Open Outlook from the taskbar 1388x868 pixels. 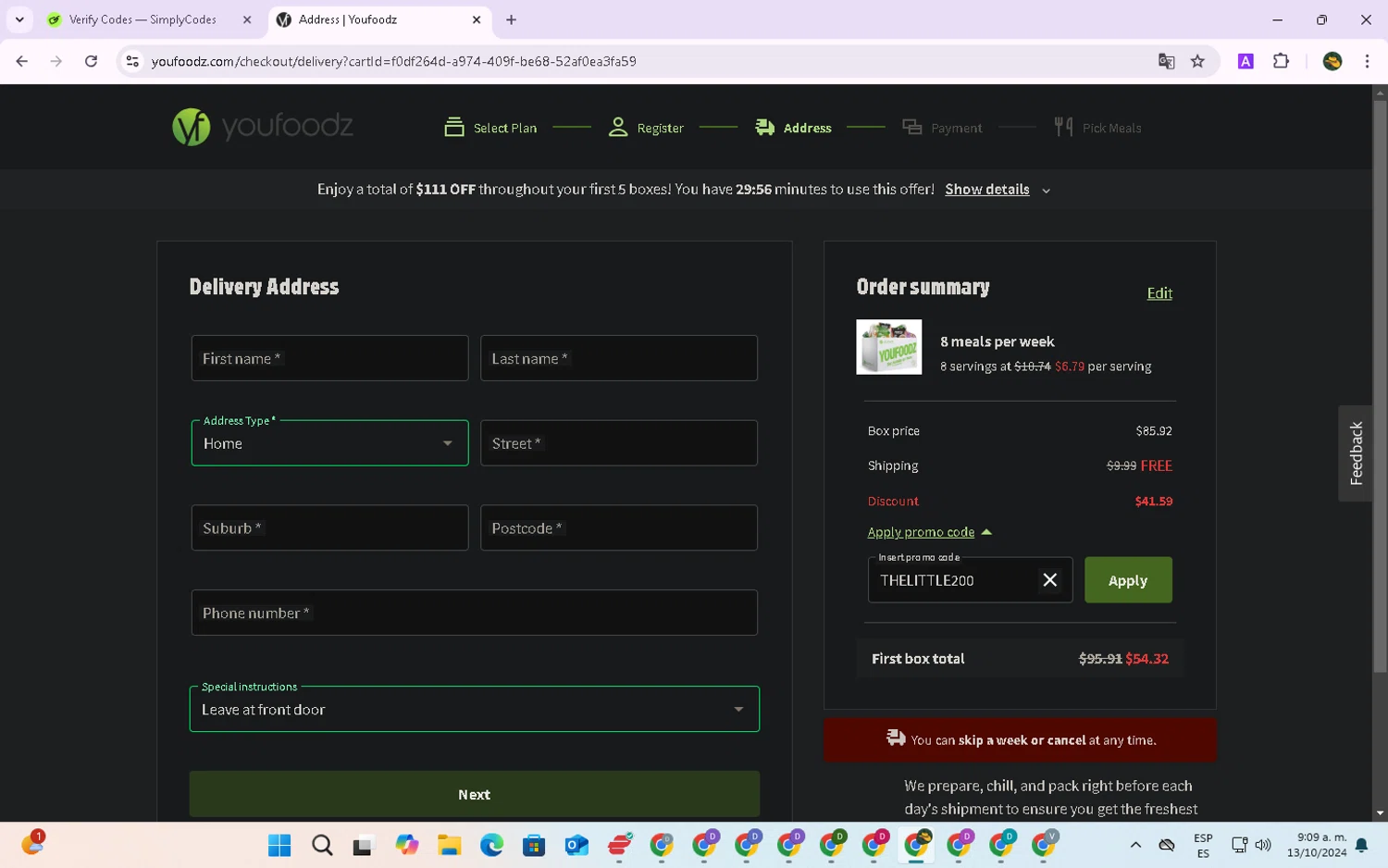[576, 845]
